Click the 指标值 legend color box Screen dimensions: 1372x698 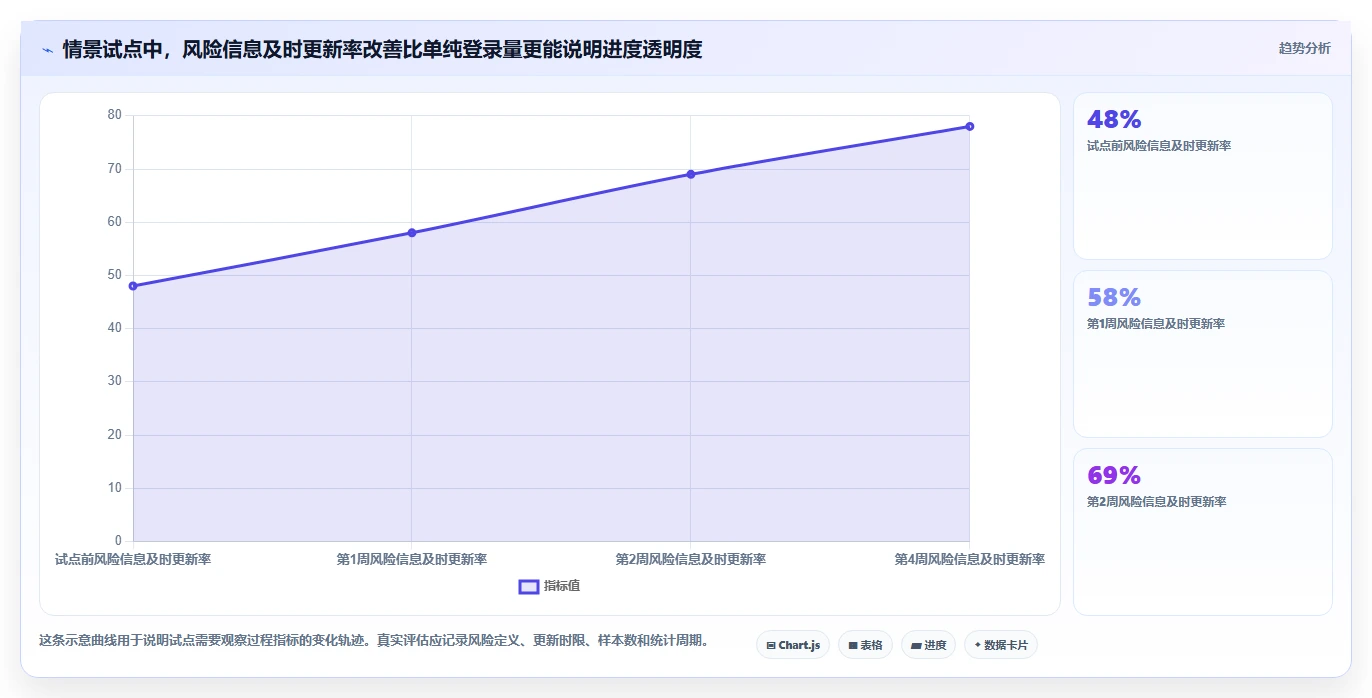(x=529, y=586)
